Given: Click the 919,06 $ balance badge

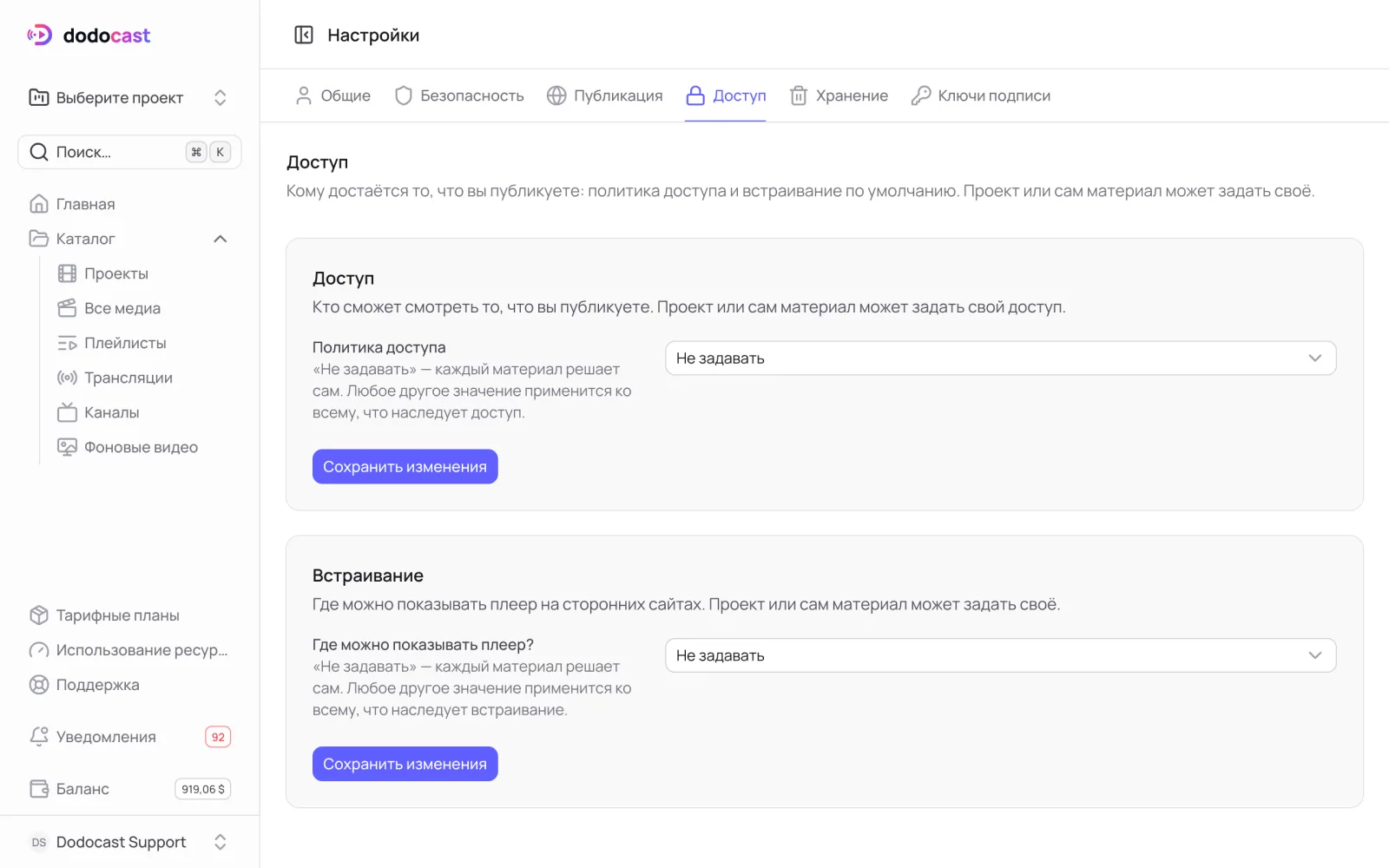Looking at the screenshot, I should tap(203, 789).
